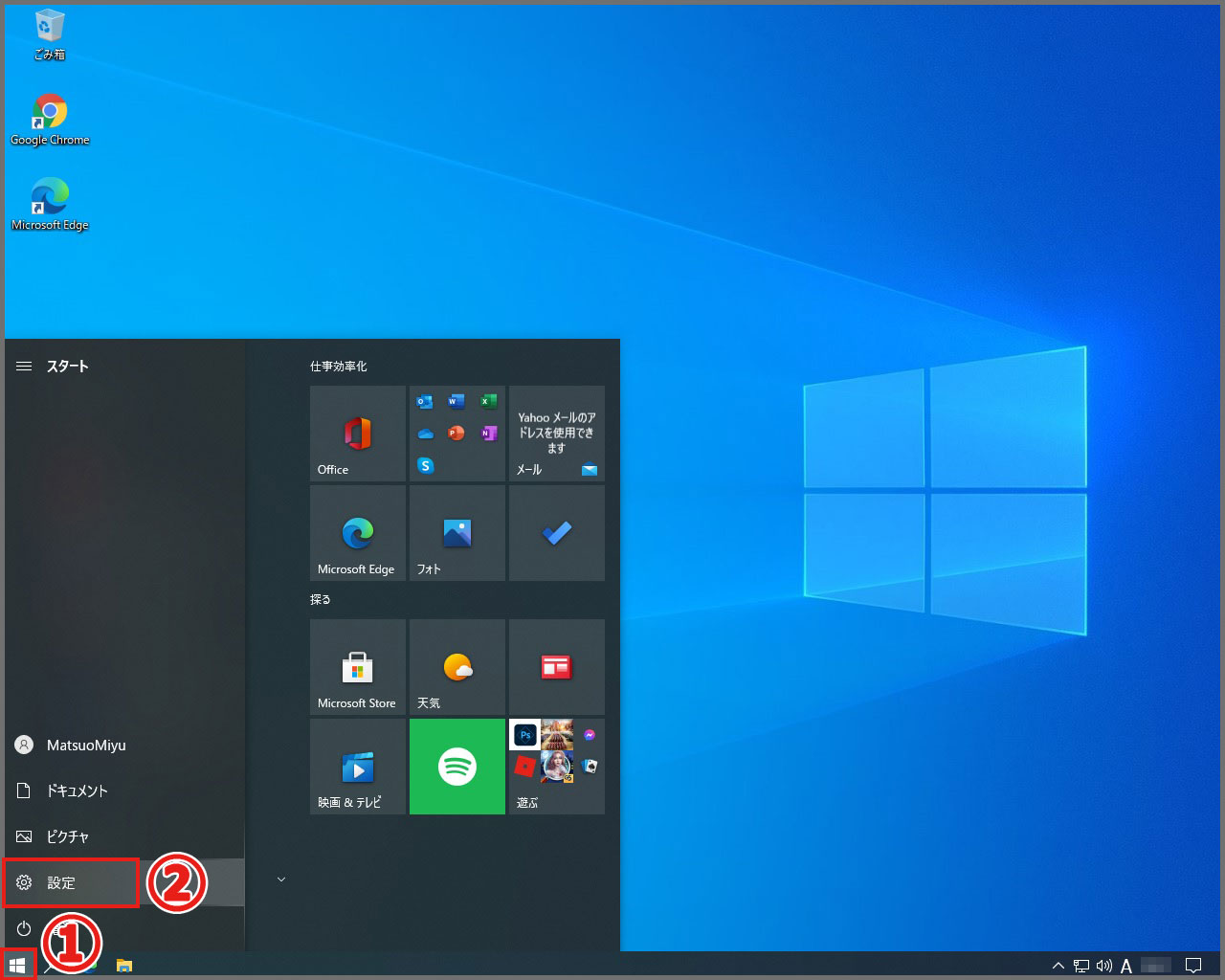This screenshot has width=1225, height=980.
Task: Click the 仕事効率化 group heading
Action: [x=339, y=367]
